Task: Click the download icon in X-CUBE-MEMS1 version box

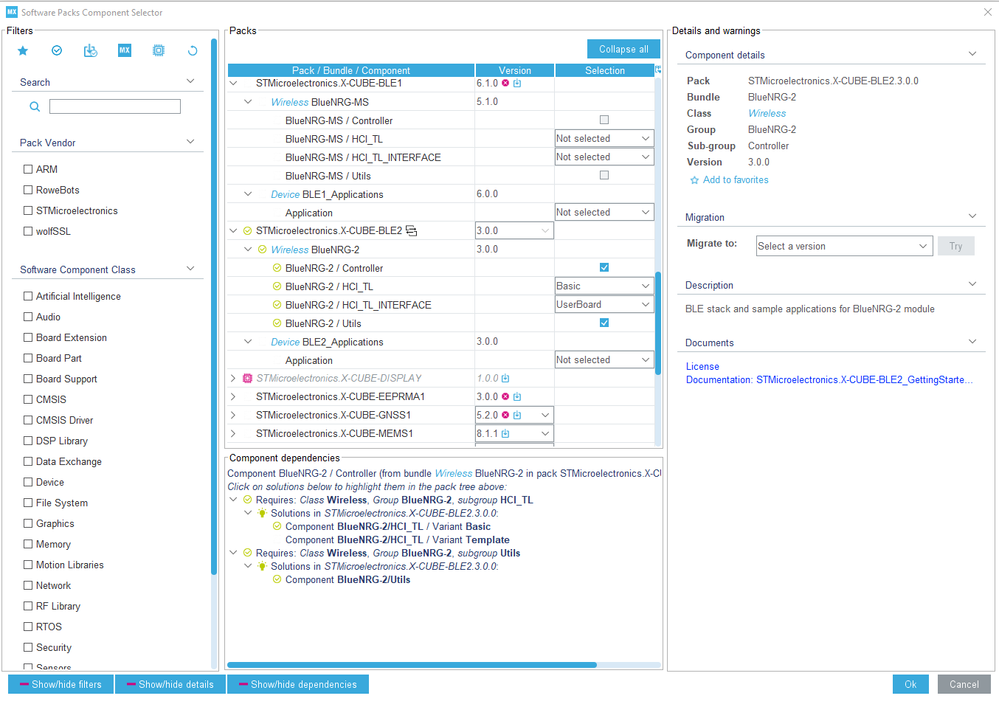Action: (505, 434)
